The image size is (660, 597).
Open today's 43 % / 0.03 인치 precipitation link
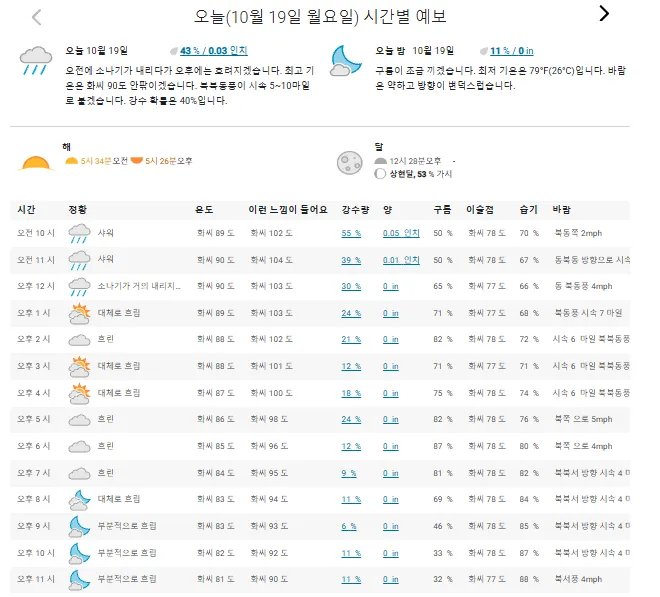click(214, 51)
